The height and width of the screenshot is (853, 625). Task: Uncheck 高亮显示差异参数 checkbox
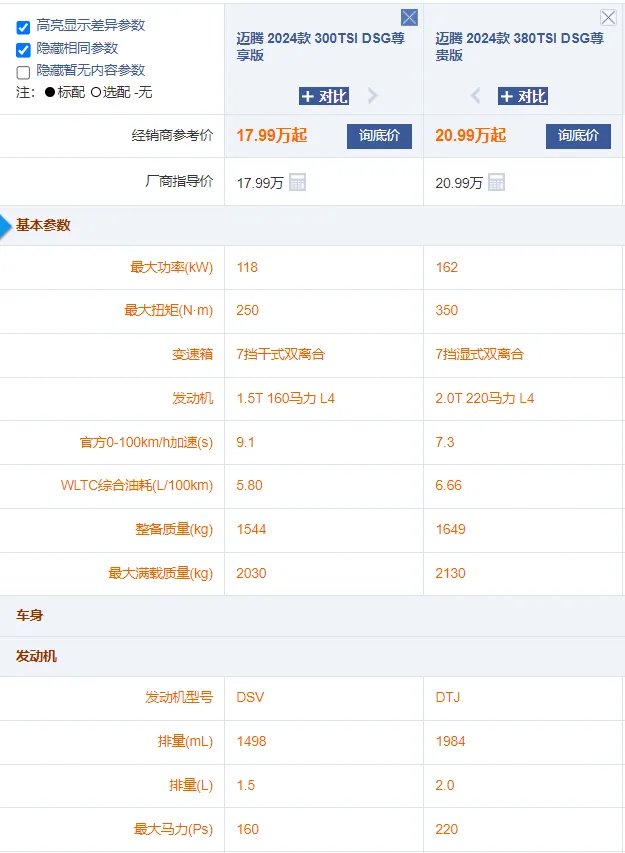tap(23, 27)
